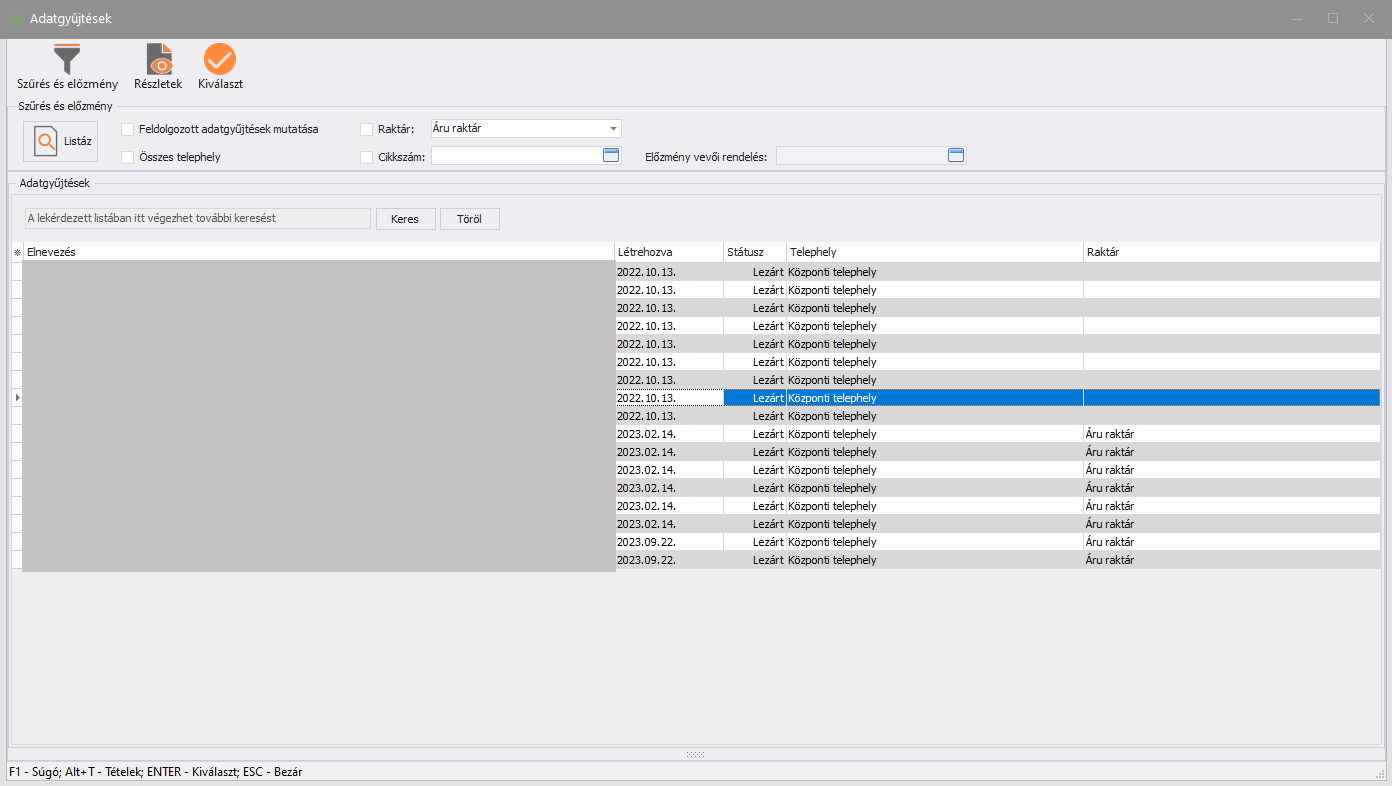Screen dimensions: 1392x786
Task: Check the Raktár filter checkbox
Action: (x=366, y=129)
